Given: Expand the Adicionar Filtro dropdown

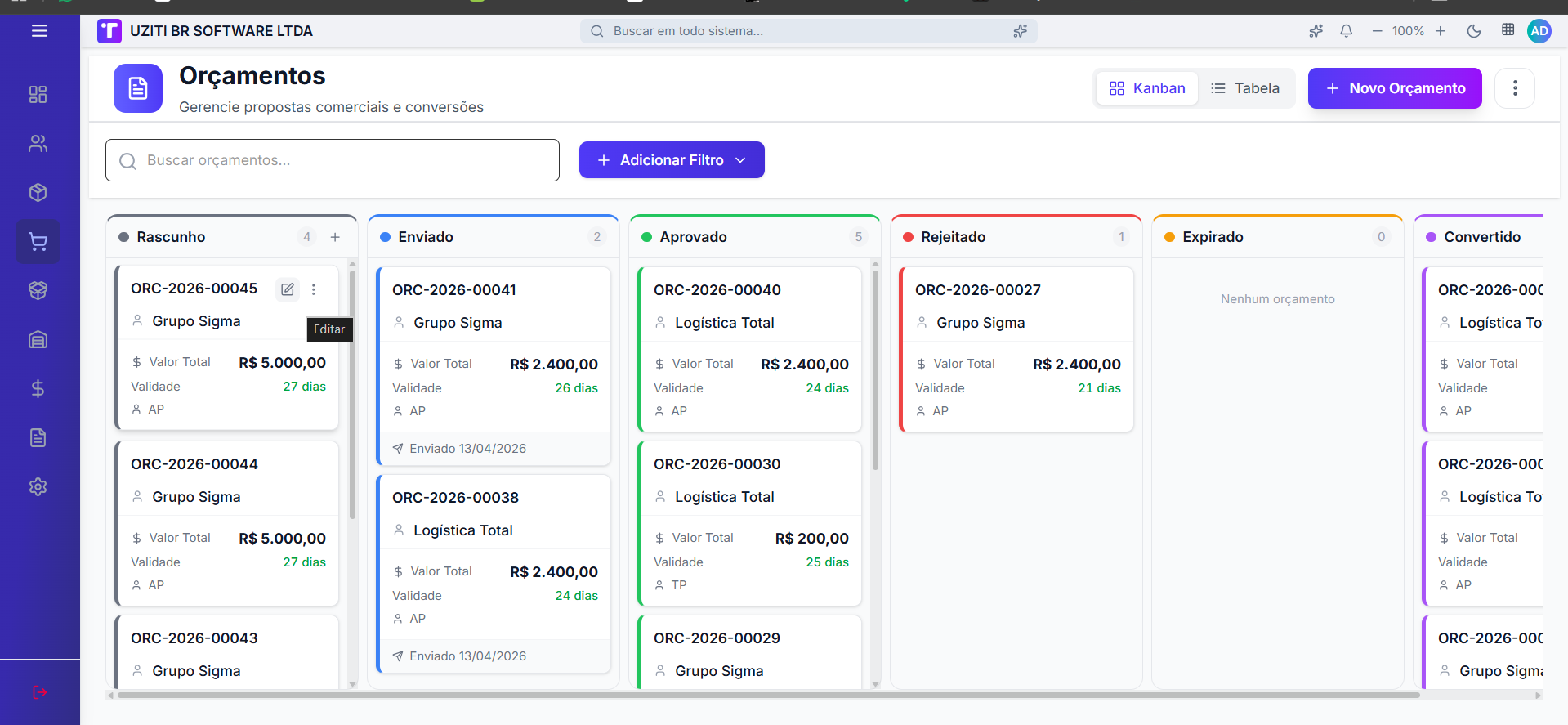Looking at the screenshot, I should (672, 160).
